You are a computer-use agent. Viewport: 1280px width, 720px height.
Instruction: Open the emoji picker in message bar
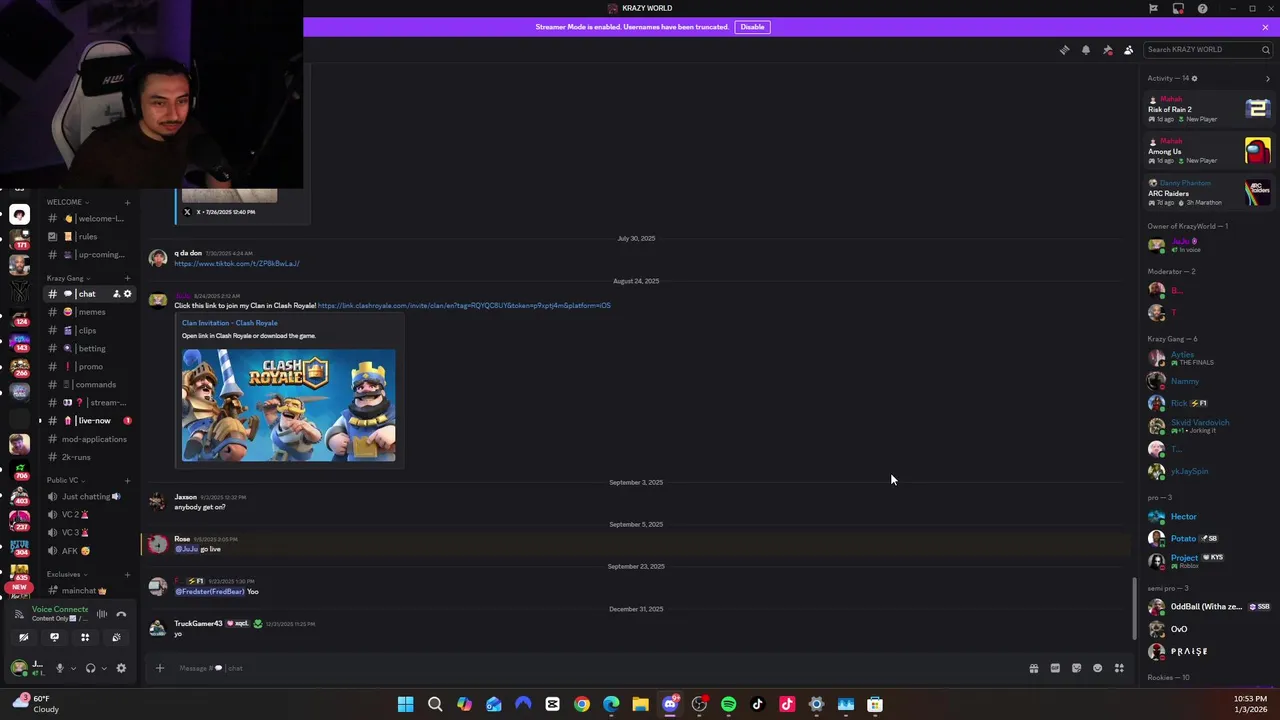tap(1098, 668)
